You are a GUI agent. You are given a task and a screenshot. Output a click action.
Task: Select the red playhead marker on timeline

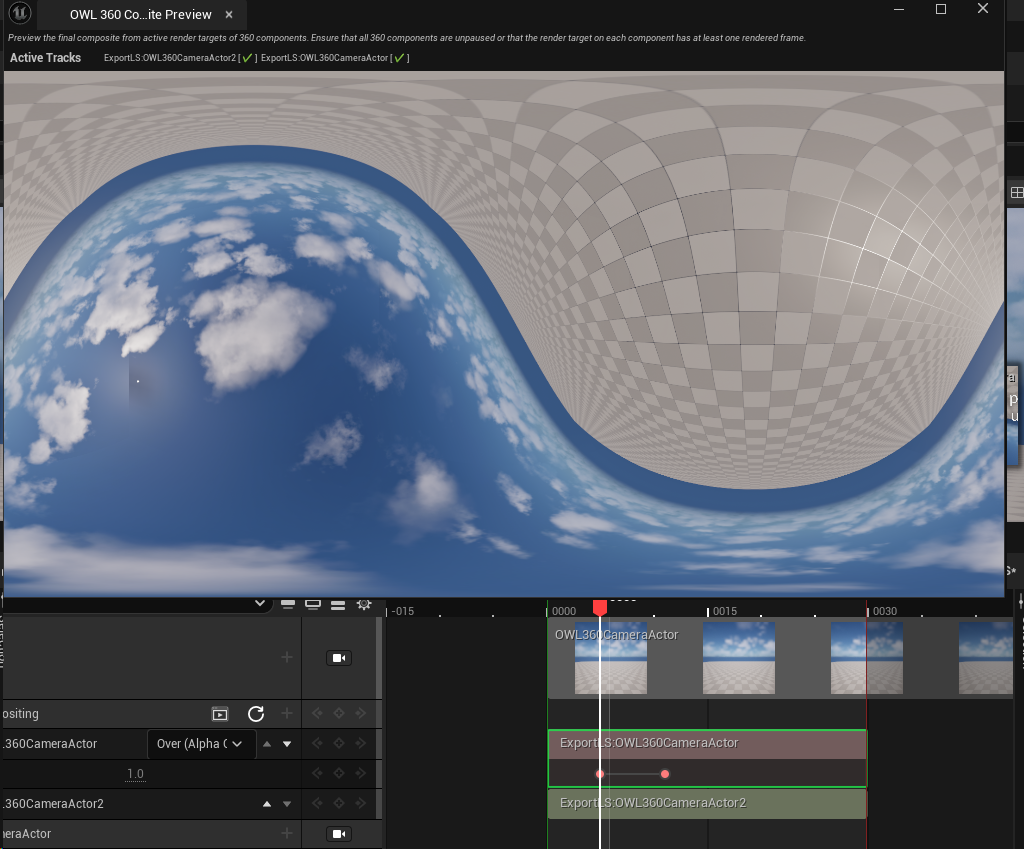point(600,607)
